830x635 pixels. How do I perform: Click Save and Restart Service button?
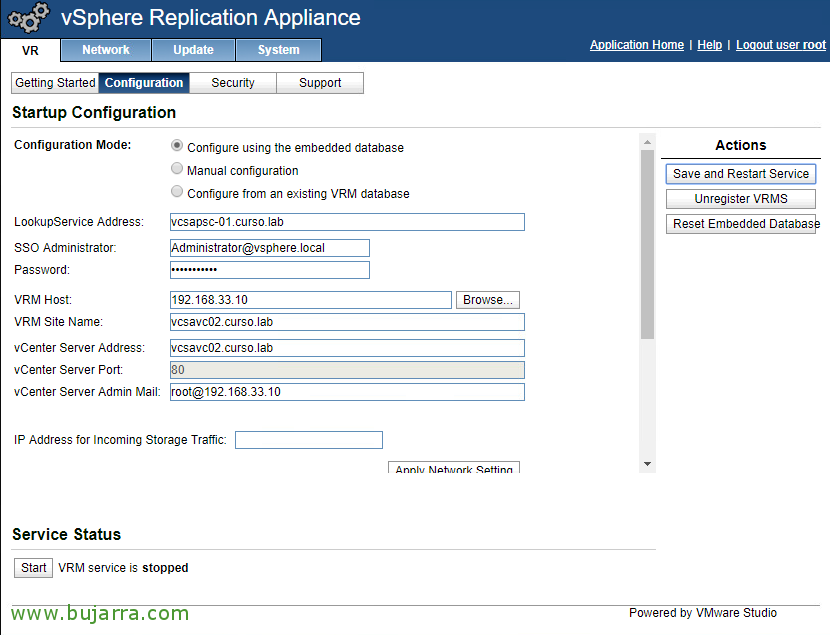[741, 174]
